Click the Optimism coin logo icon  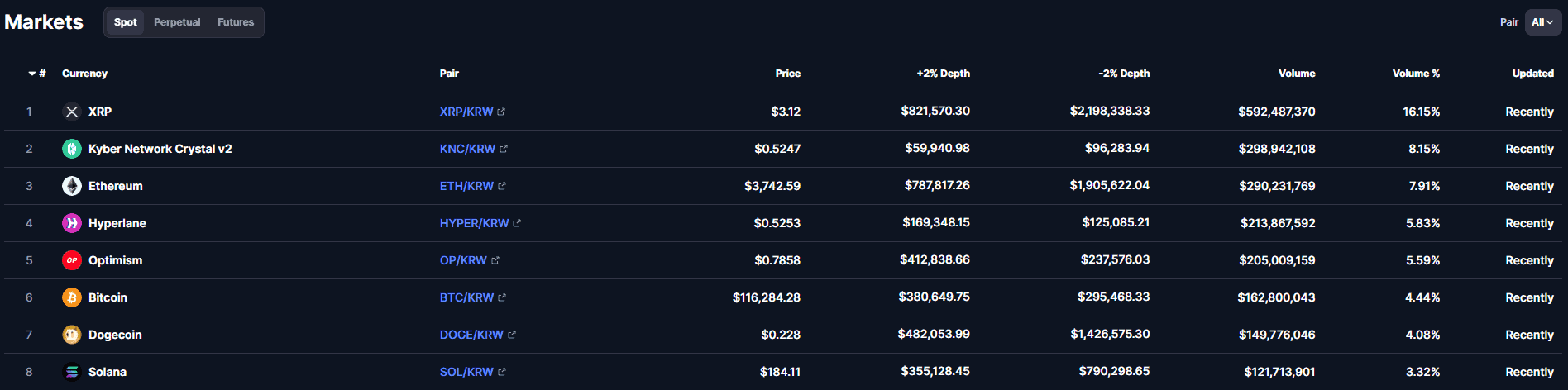(72, 260)
